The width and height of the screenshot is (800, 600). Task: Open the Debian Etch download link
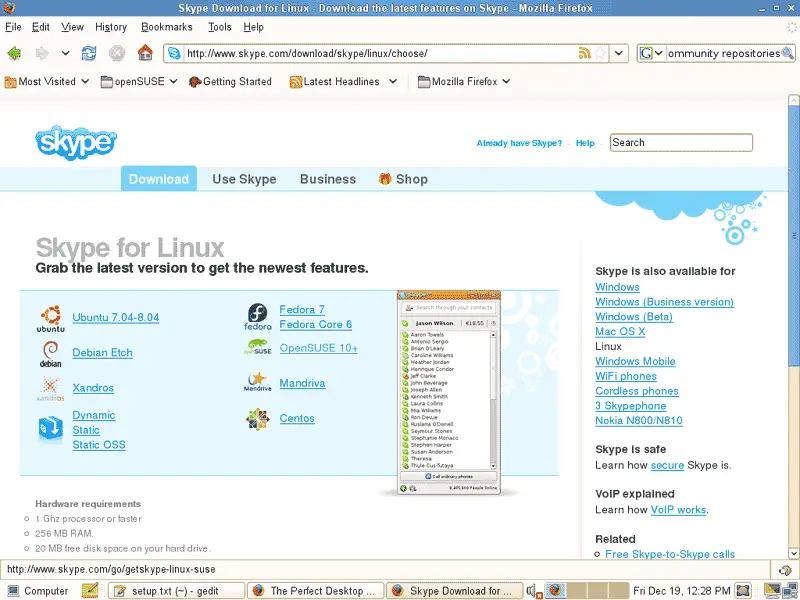pyautogui.click(x=103, y=353)
